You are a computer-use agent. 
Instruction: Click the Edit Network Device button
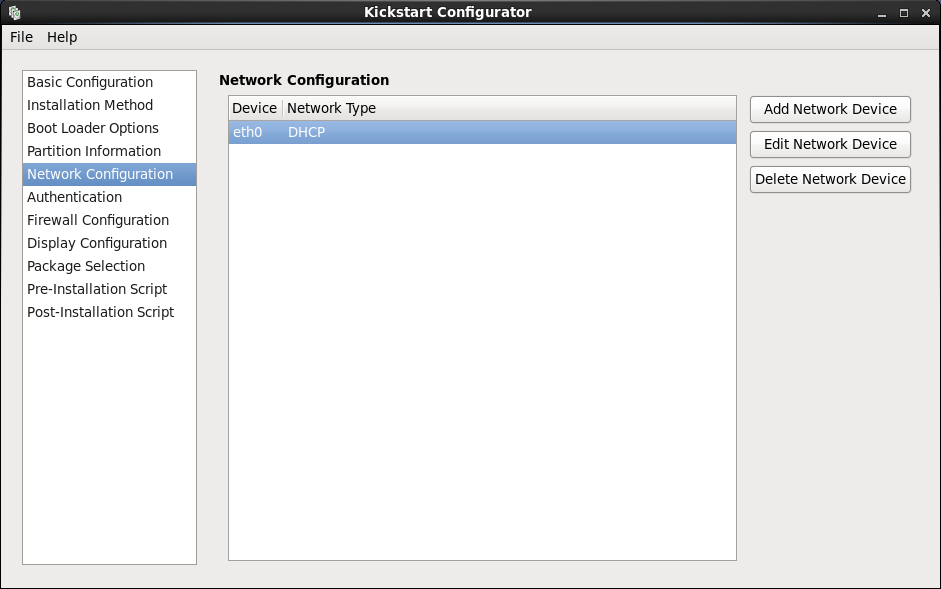(830, 144)
